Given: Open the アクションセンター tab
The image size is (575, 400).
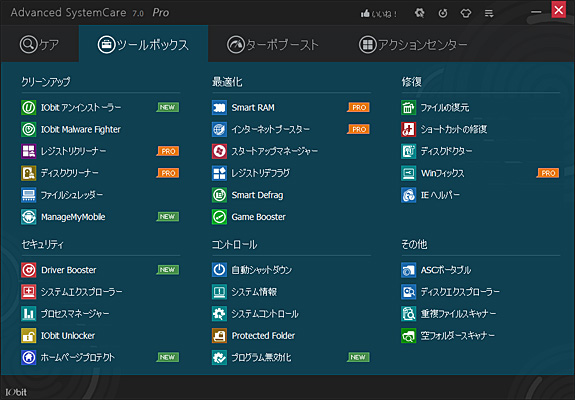Looking at the screenshot, I should tap(413, 45).
